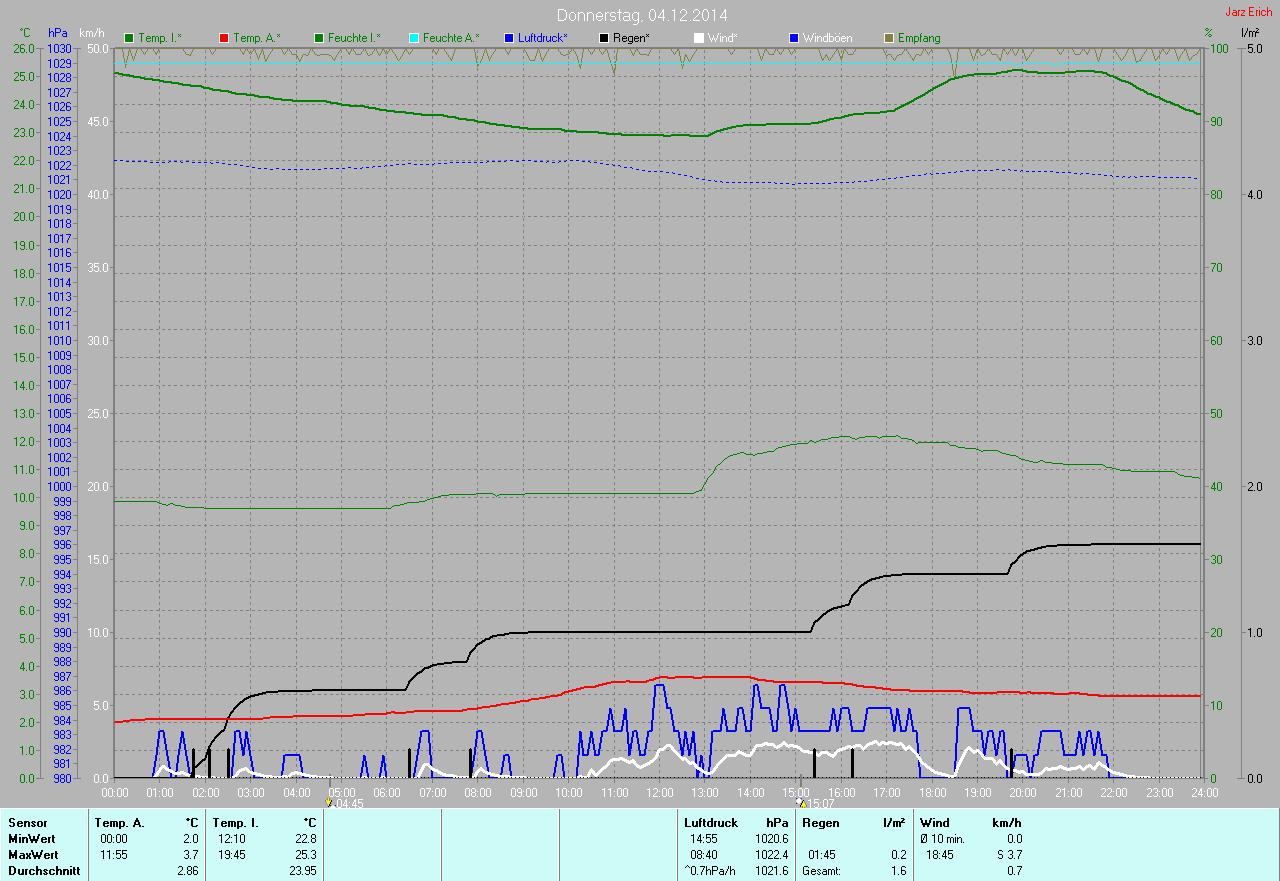
Task: Click the Luftdruck column header in table
Action: 710,823
